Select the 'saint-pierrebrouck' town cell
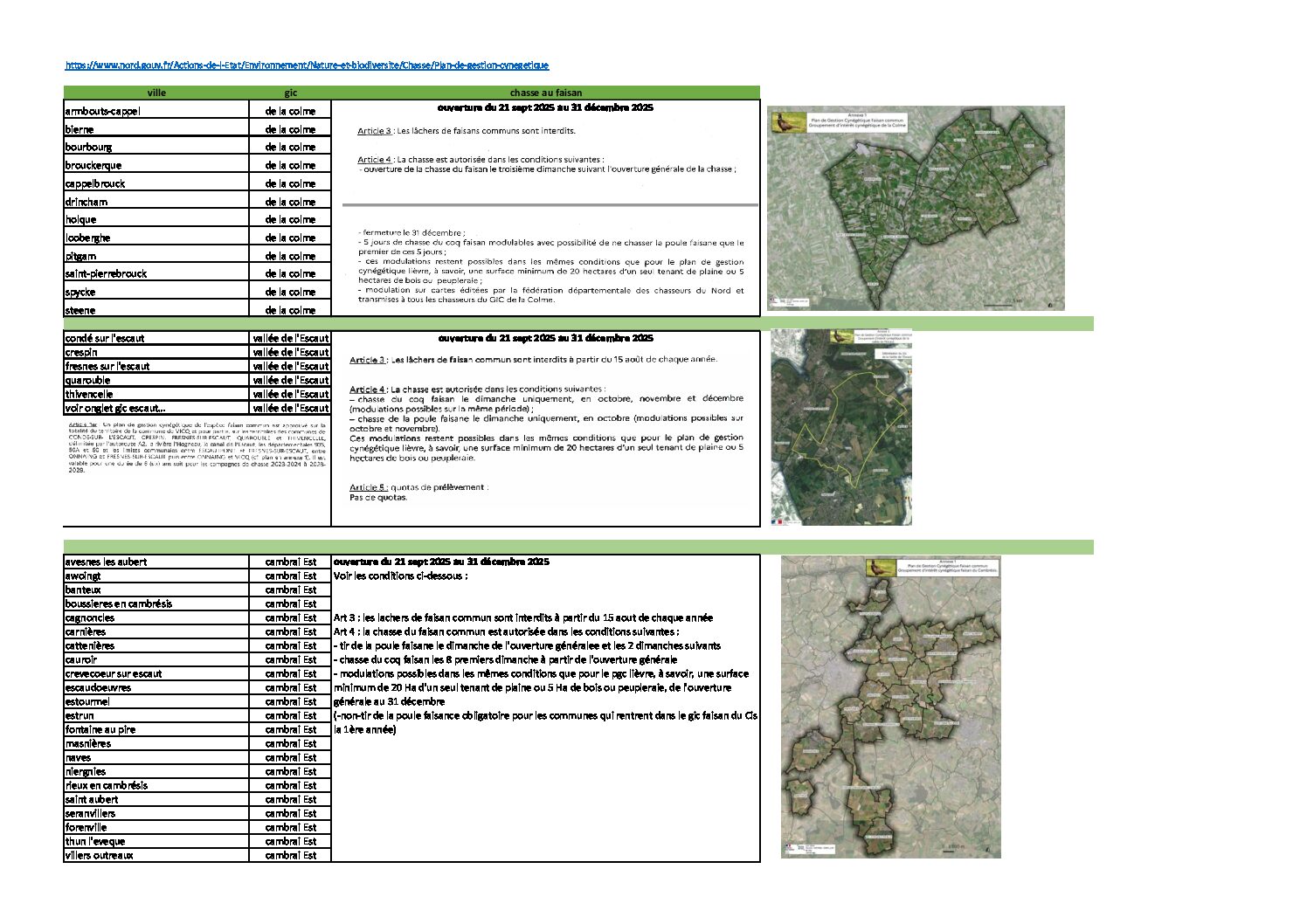Screen dimensions: 1307x924 point(156,273)
